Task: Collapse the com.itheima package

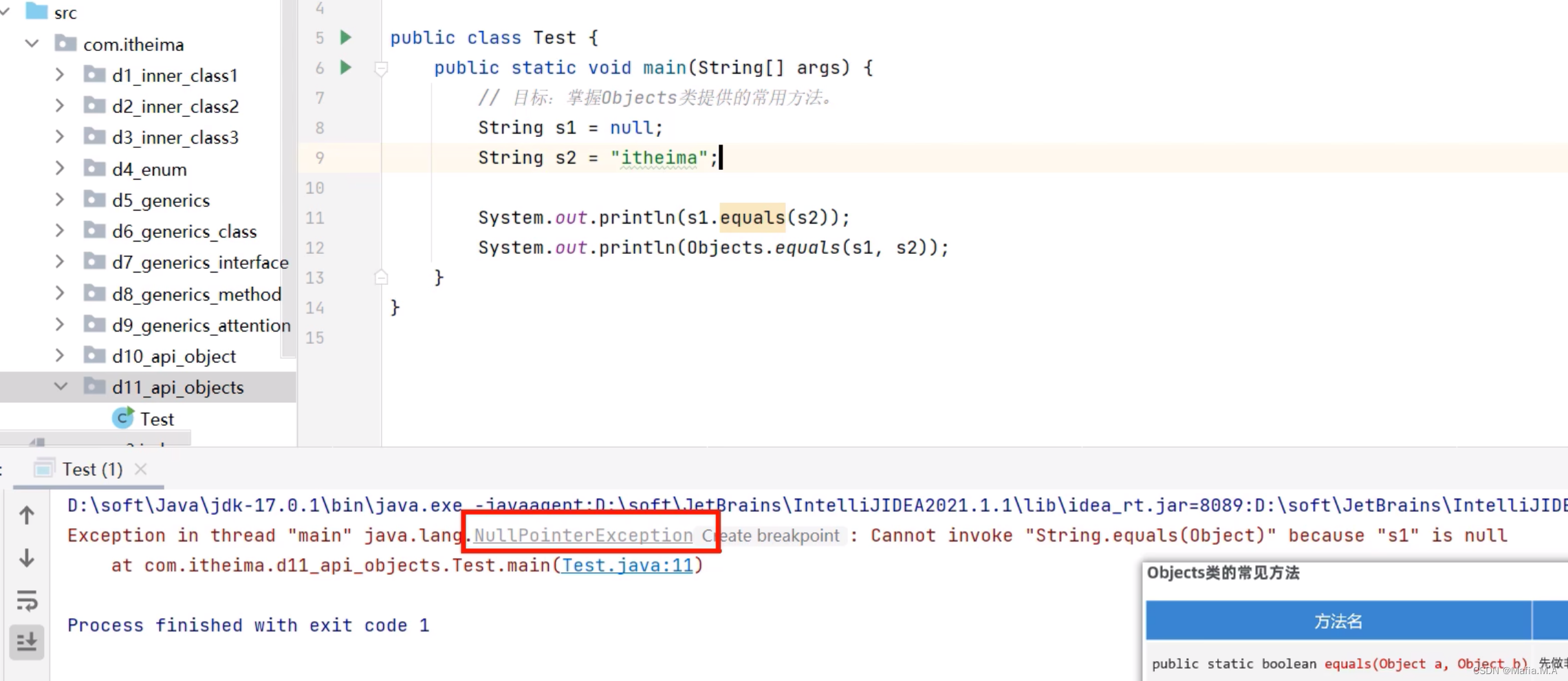Action: (32, 44)
